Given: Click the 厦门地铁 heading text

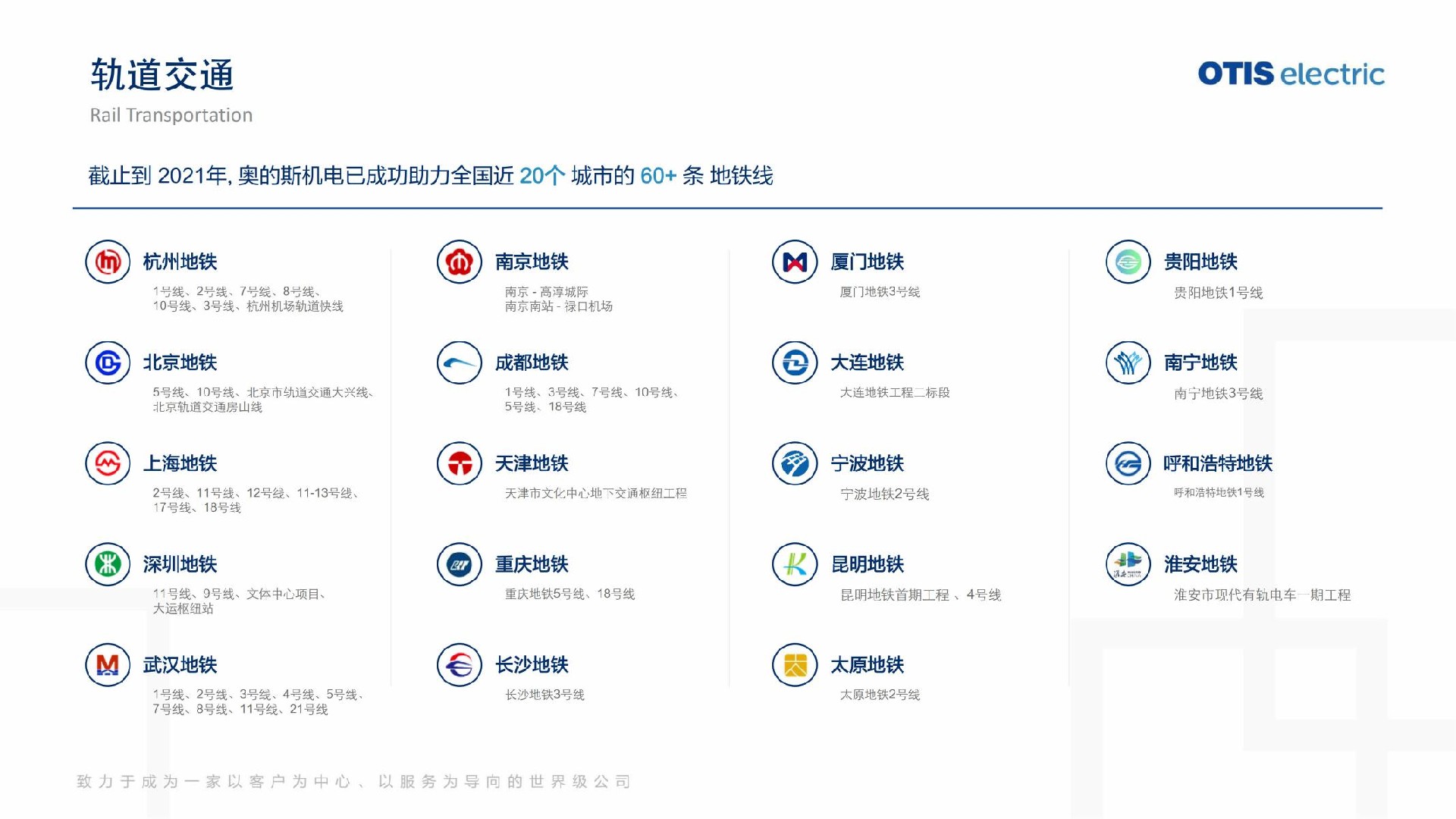Looking at the screenshot, I should pos(868,262).
